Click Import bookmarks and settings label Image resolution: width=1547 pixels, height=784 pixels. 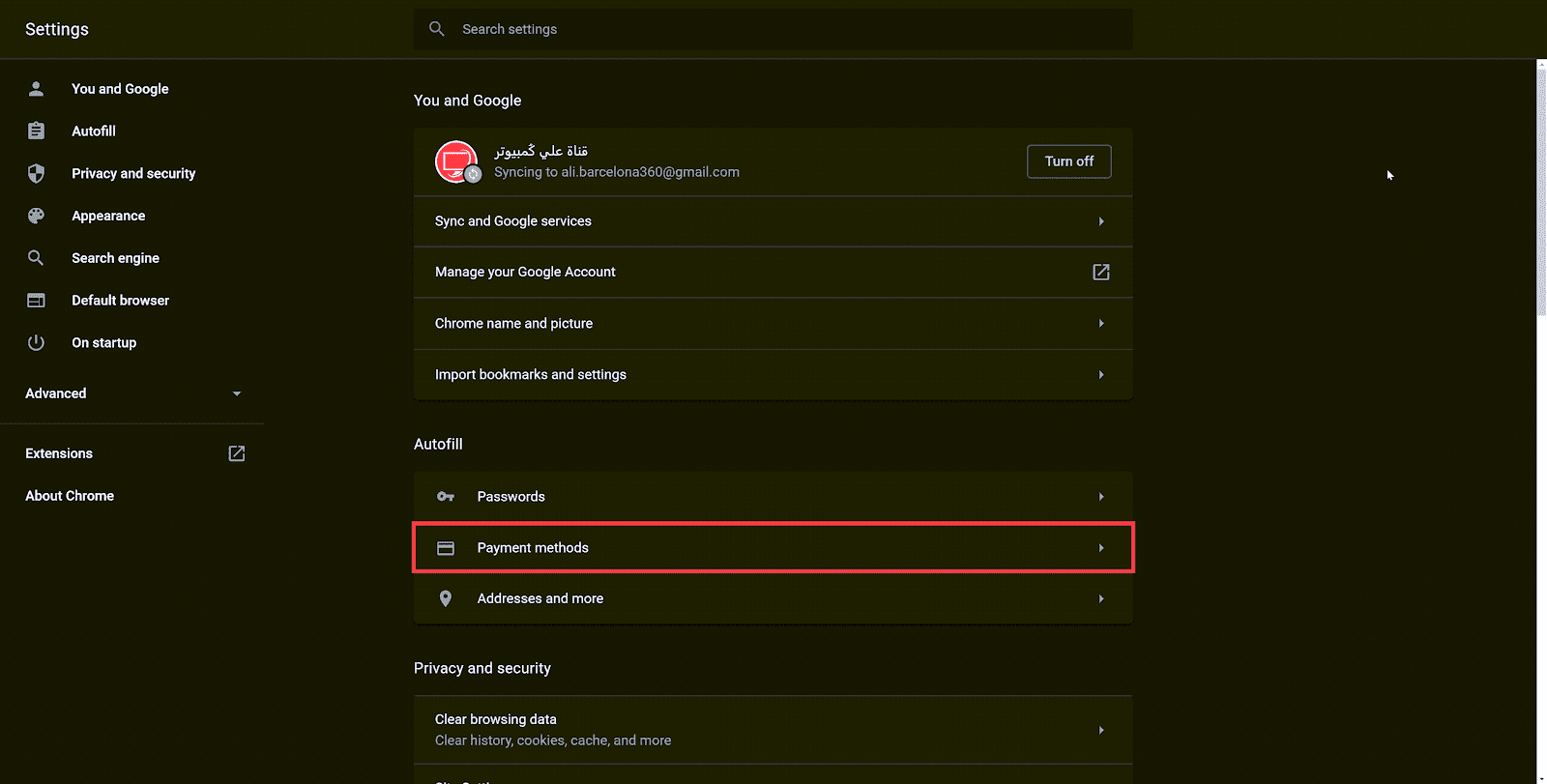[x=531, y=374]
